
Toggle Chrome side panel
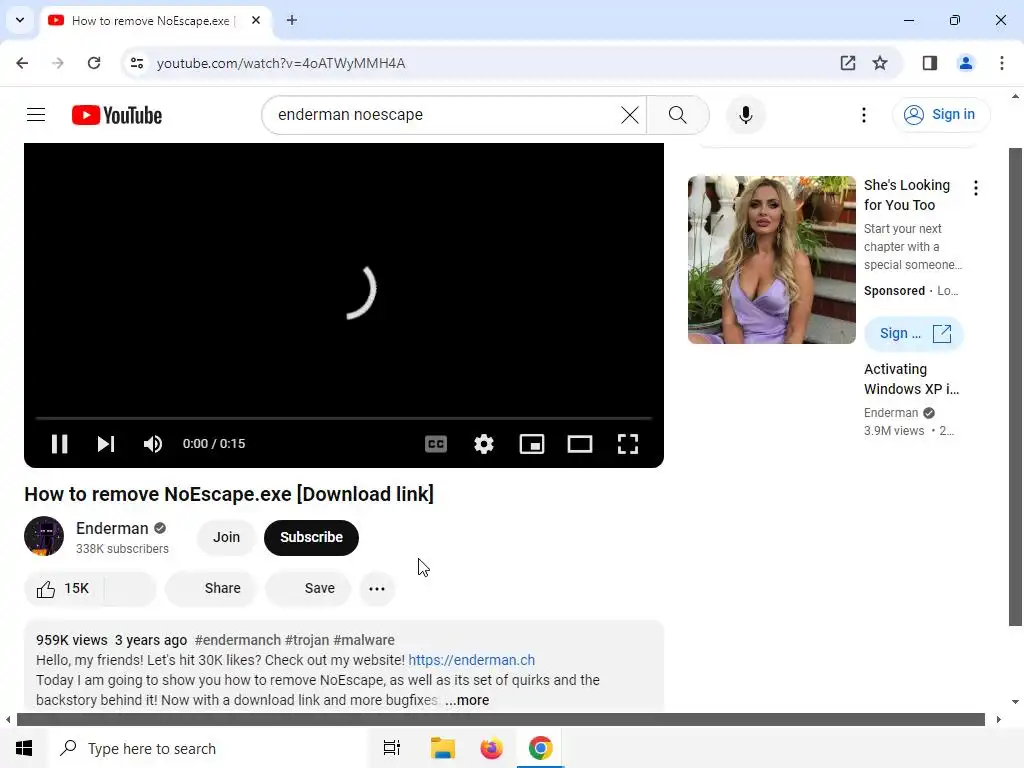(929, 63)
